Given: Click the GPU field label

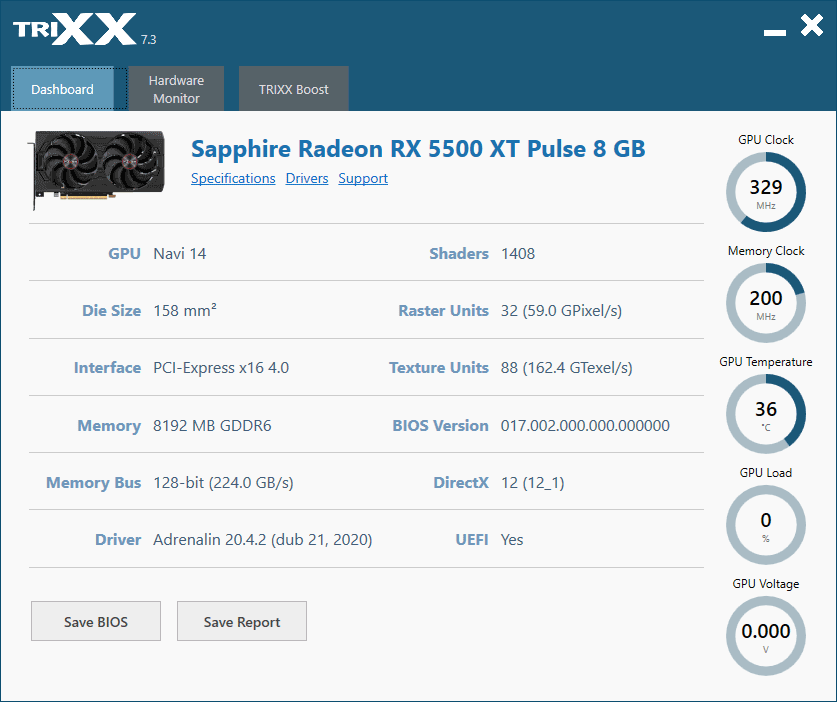Looking at the screenshot, I should coord(124,254).
